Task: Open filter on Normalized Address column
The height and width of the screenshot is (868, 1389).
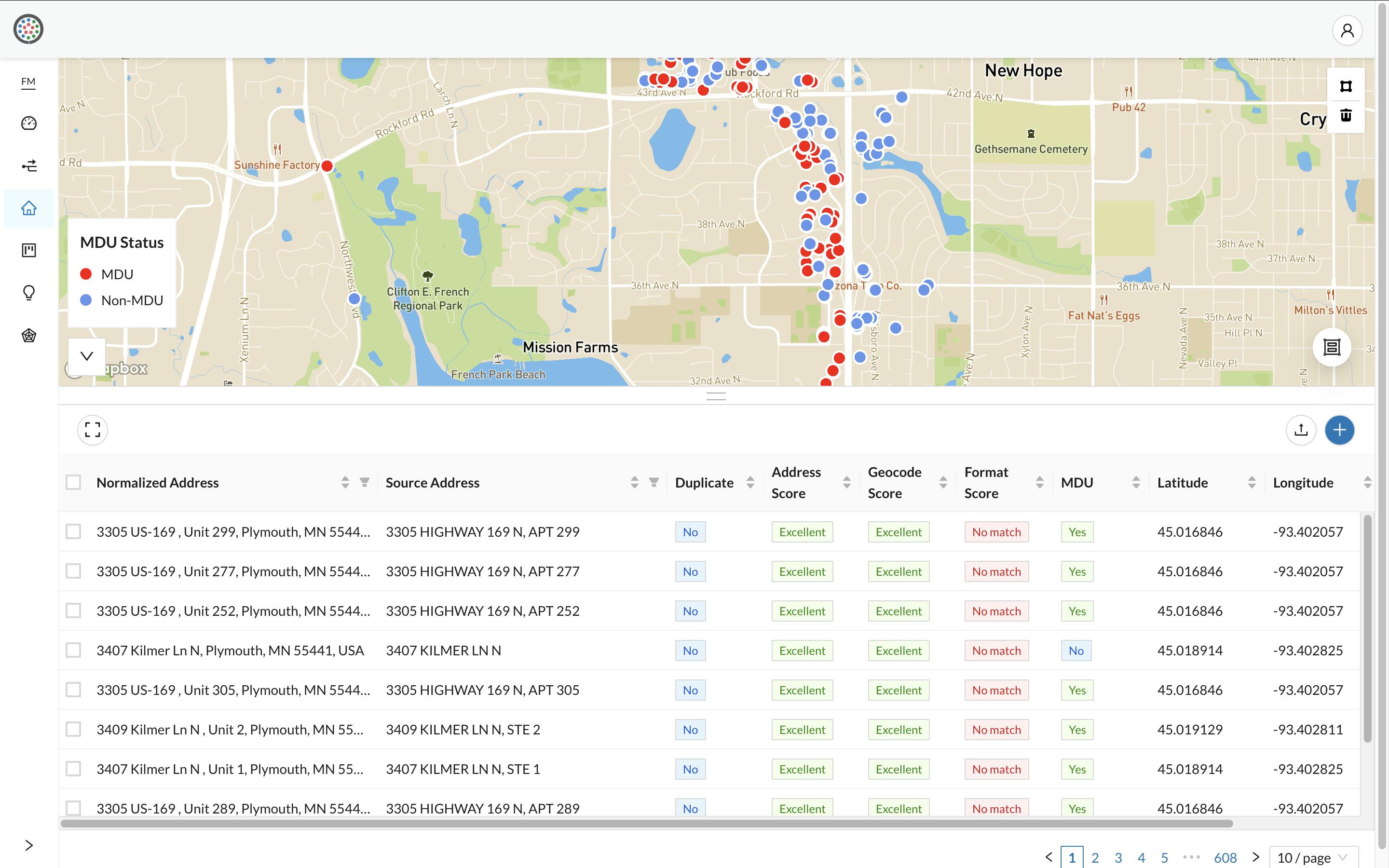Action: [x=365, y=482]
